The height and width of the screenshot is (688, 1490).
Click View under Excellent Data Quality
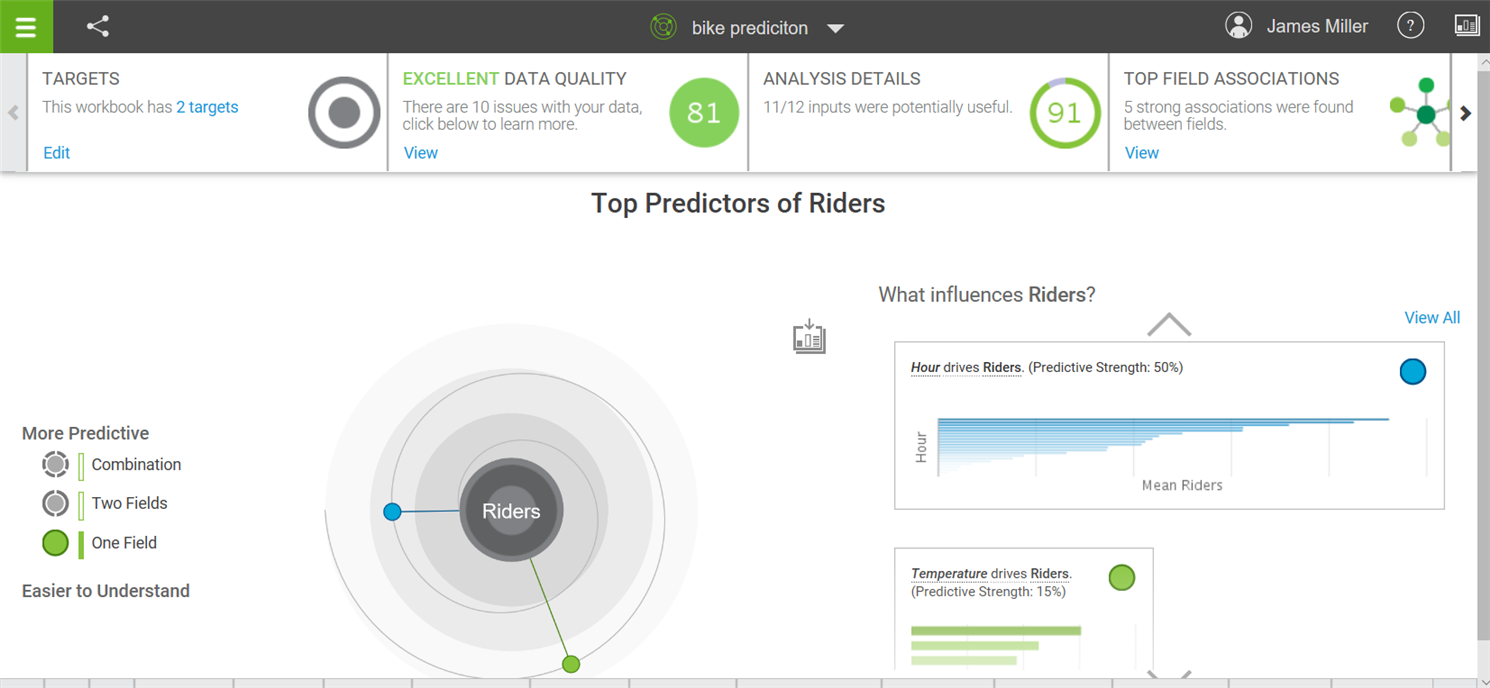tap(421, 153)
